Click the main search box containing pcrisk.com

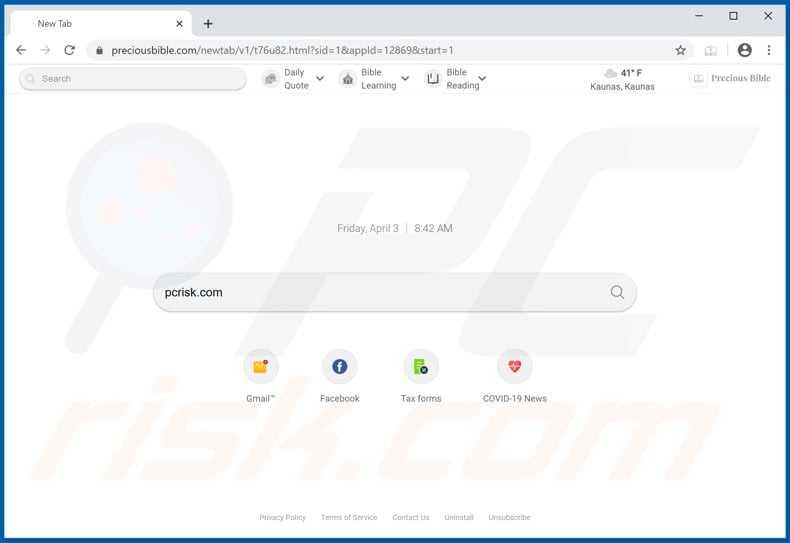point(394,292)
